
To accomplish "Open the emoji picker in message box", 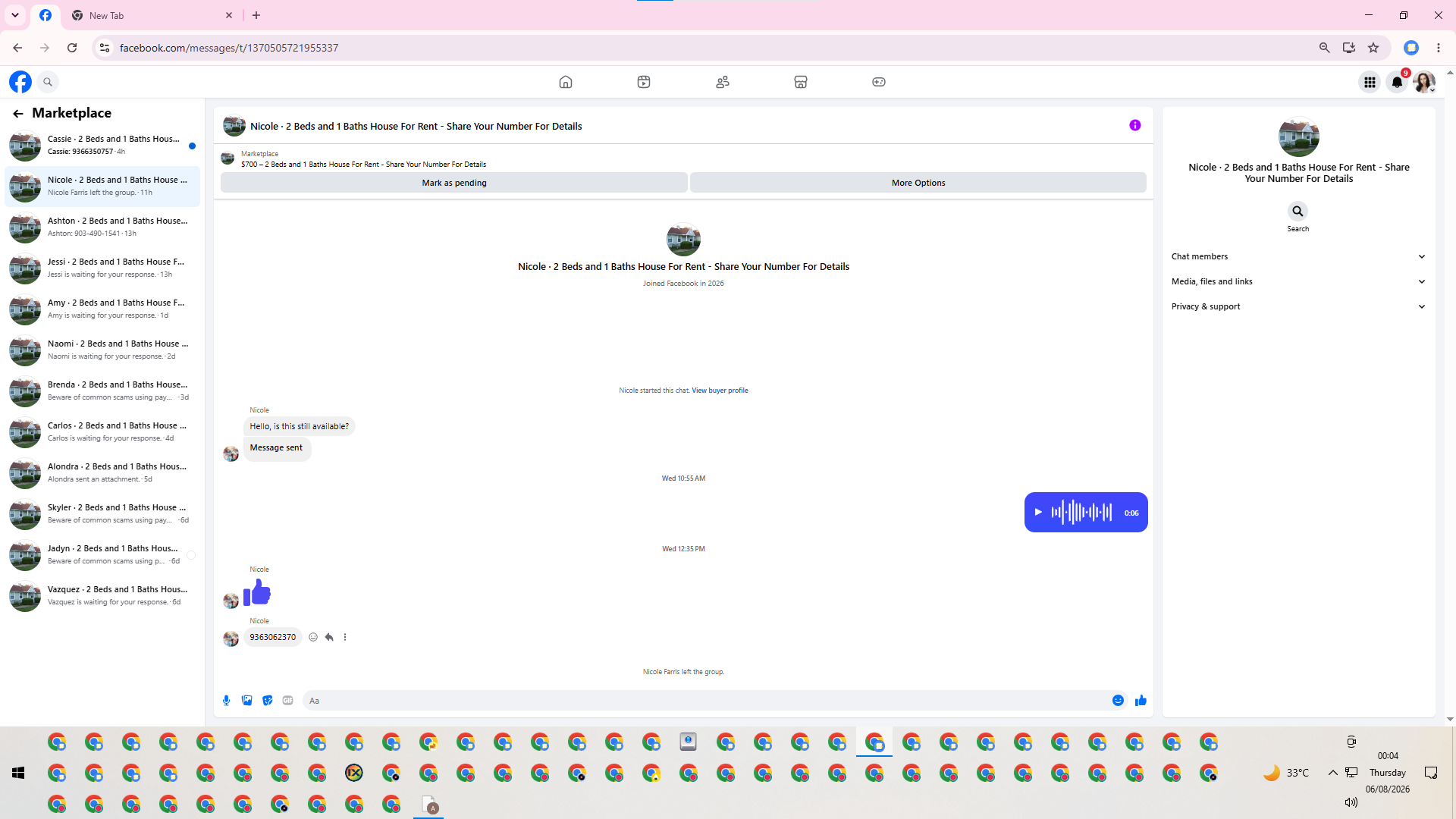I will click(x=1118, y=701).
